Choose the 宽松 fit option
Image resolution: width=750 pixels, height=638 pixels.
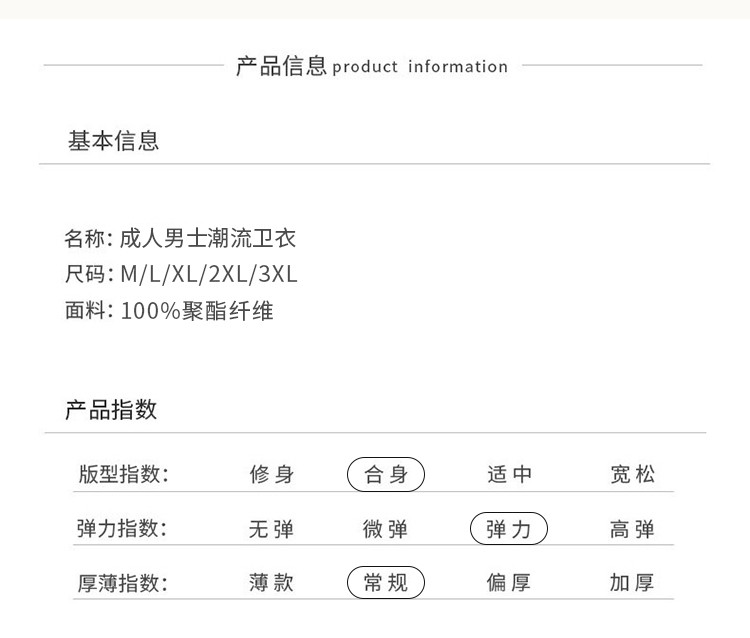(x=632, y=475)
